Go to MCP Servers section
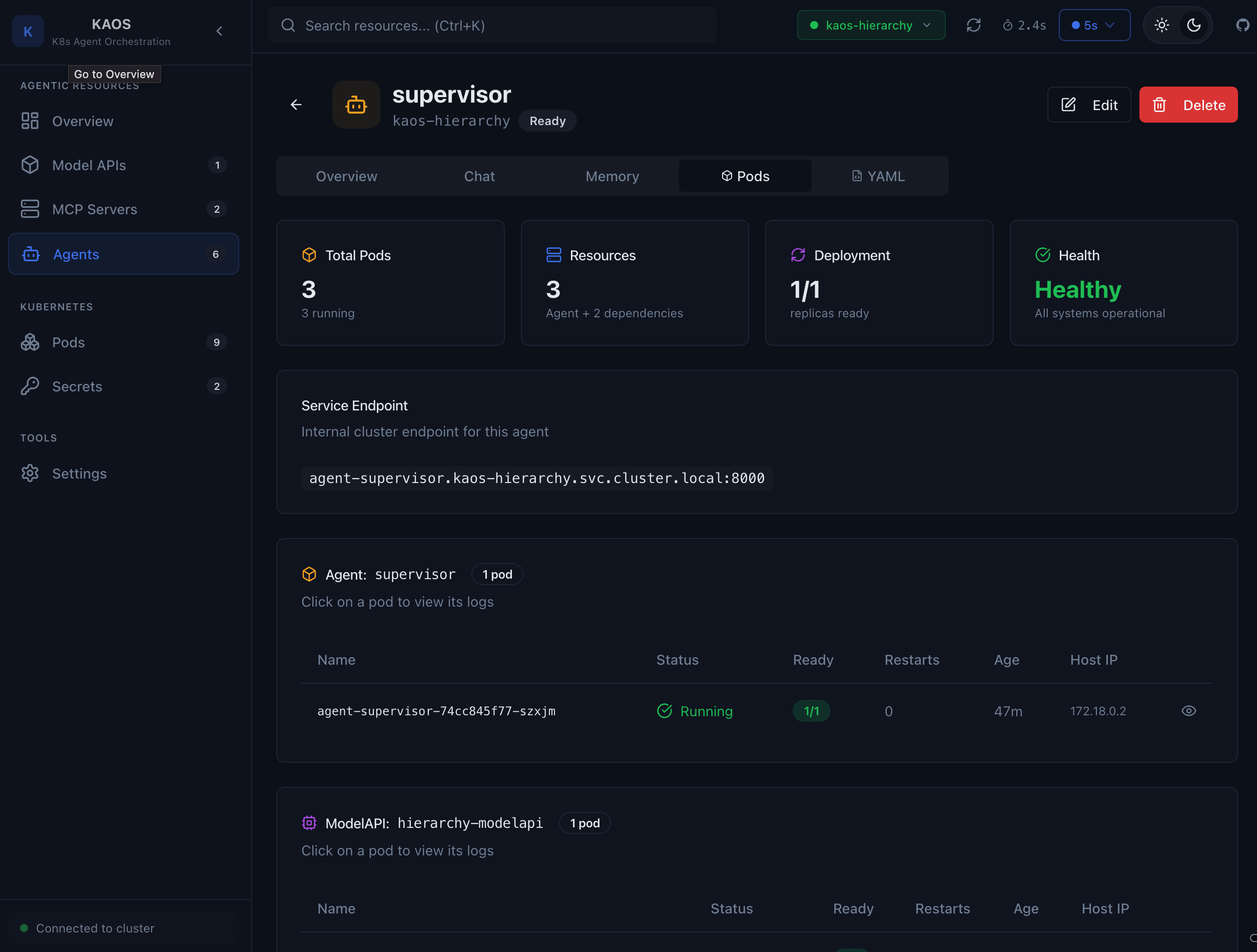1257x952 pixels. (95, 209)
